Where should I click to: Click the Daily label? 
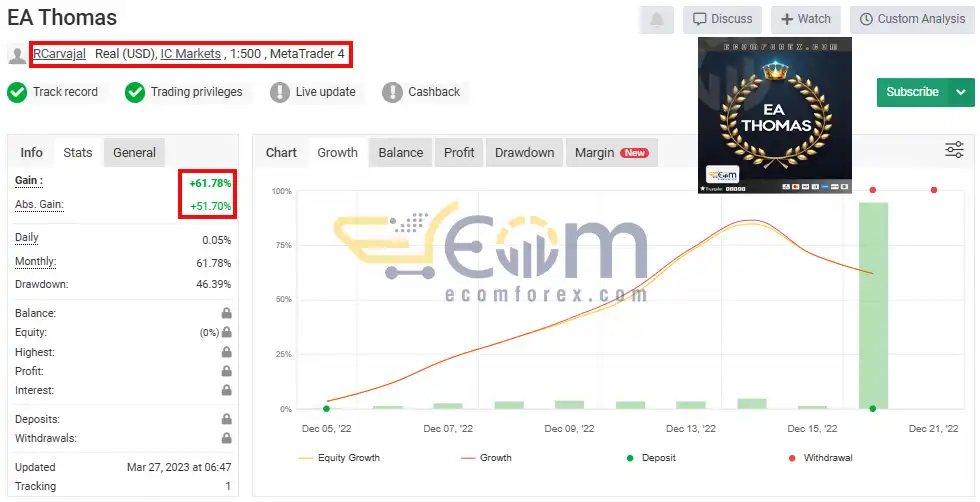[27, 238]
